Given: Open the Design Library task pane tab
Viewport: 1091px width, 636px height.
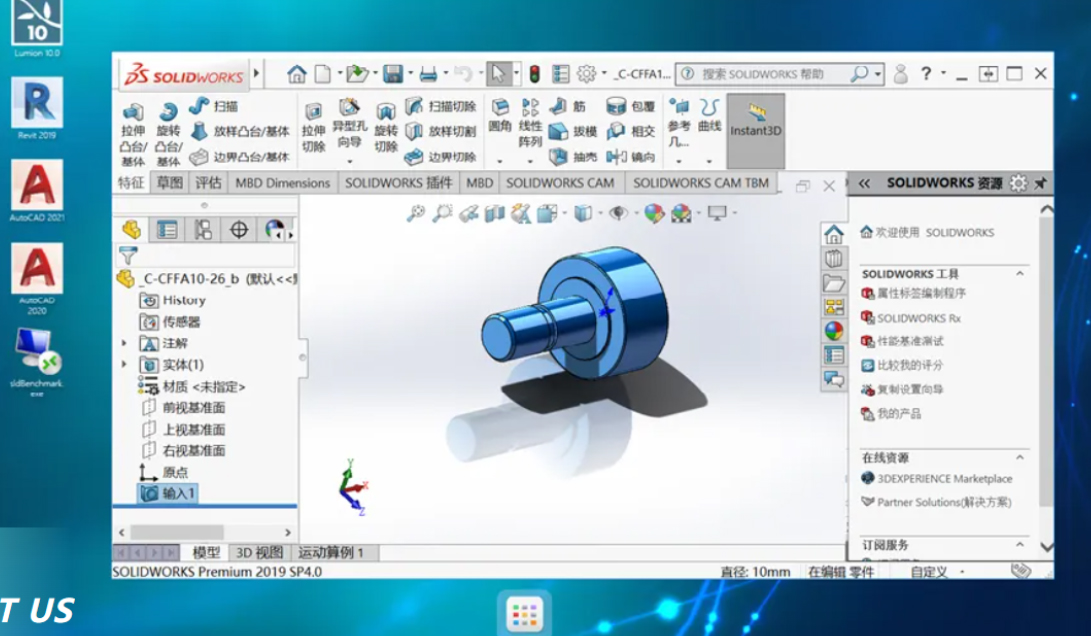Looking at the screenshot, I should 834,259.
